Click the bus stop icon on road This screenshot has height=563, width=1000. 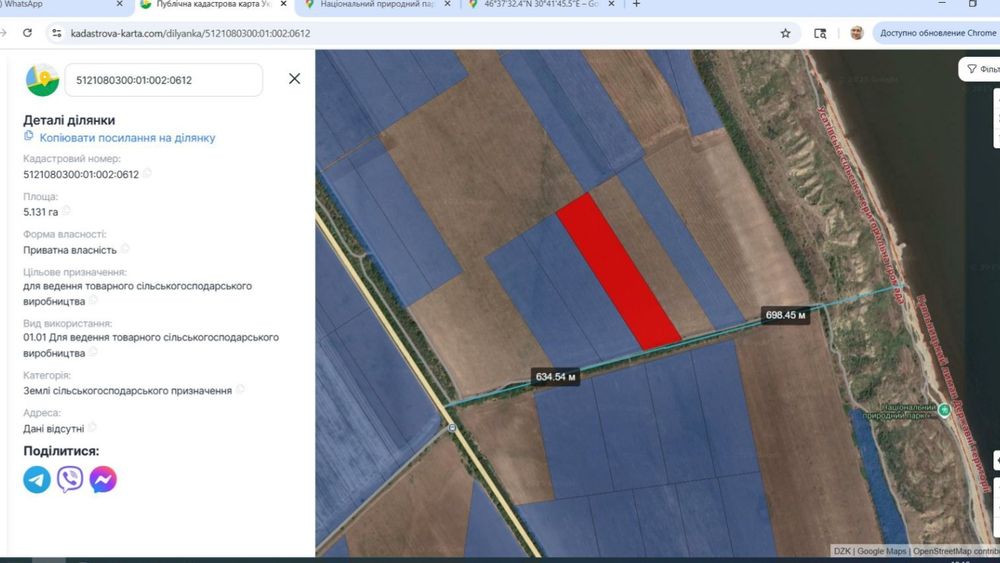[x=452, y=428]
